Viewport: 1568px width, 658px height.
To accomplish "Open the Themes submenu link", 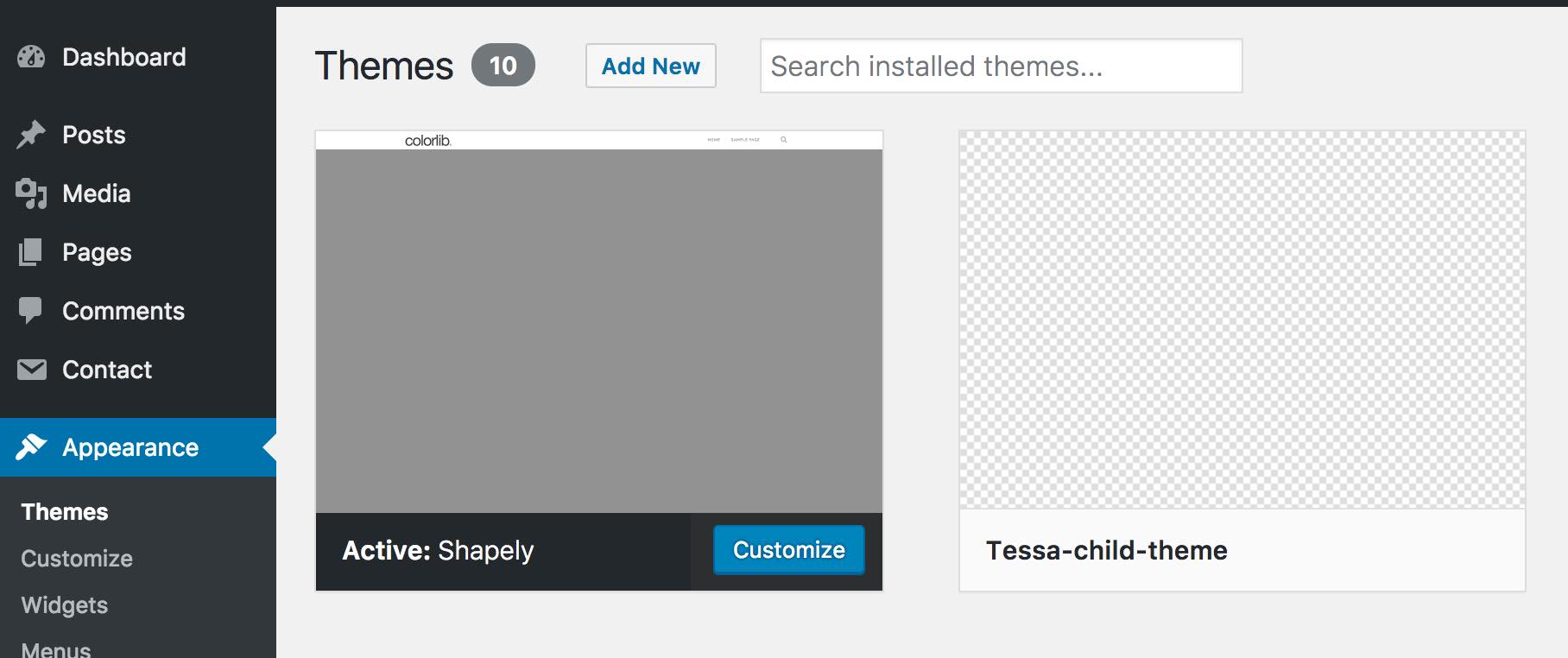I will (x=65, y=512).
